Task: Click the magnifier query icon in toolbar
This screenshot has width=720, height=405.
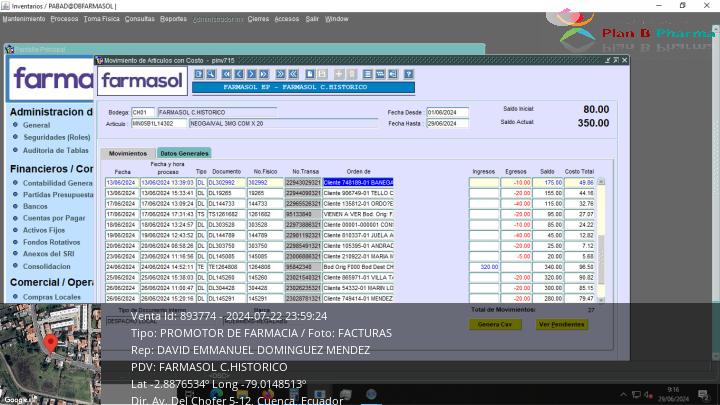Action: (x=211, y=74)
